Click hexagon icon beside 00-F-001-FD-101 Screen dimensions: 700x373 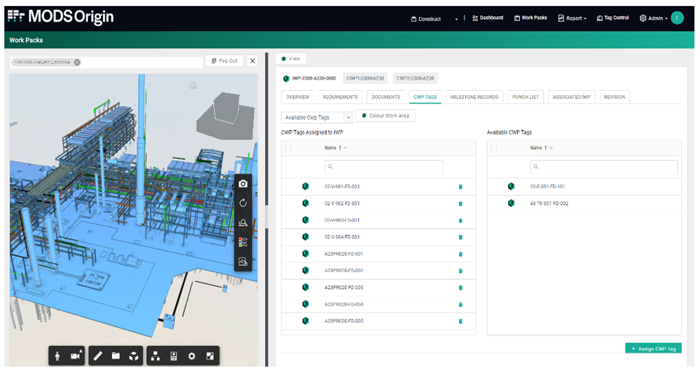point(511,186)
